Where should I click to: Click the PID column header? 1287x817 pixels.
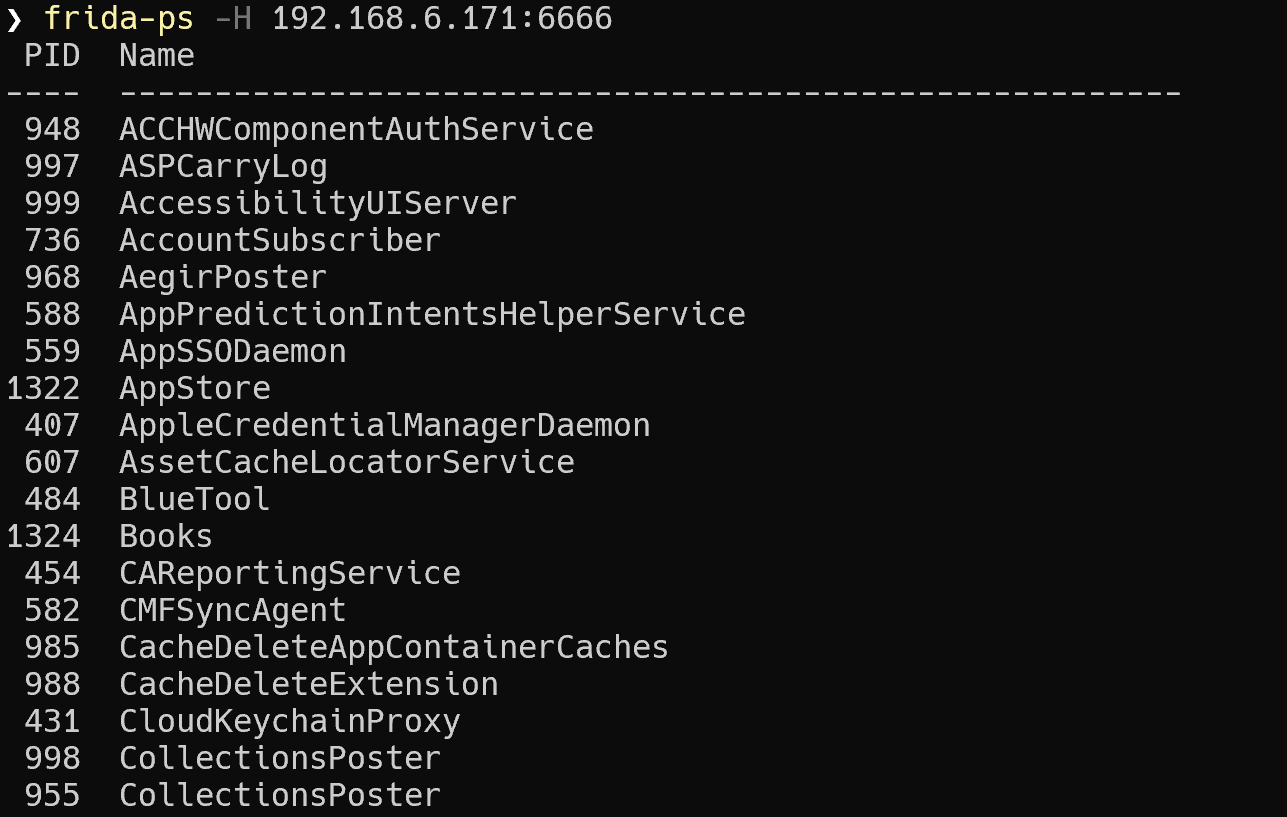tap(52, 56)
